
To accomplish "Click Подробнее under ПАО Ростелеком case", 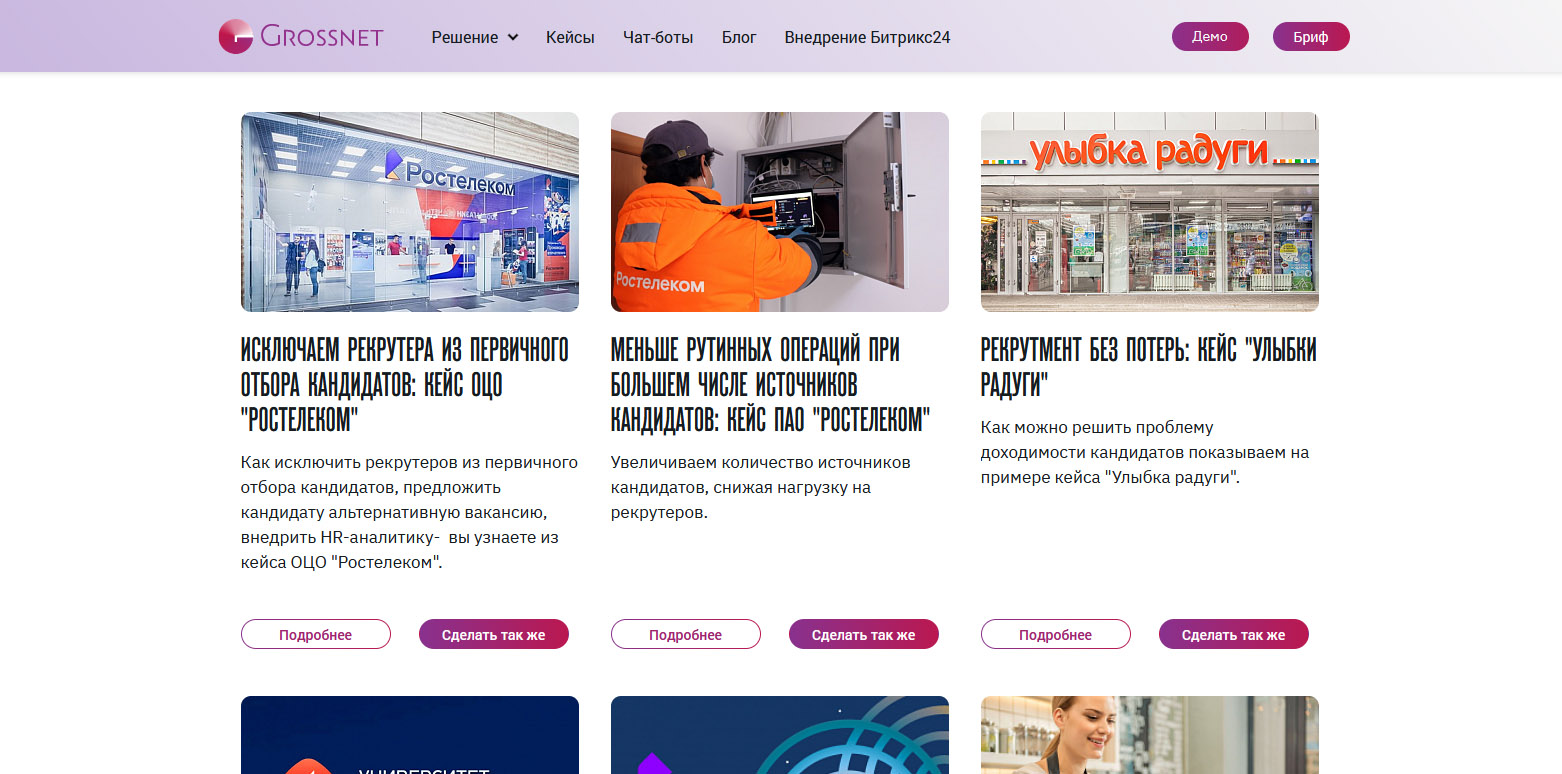I will tap(686, 634).
